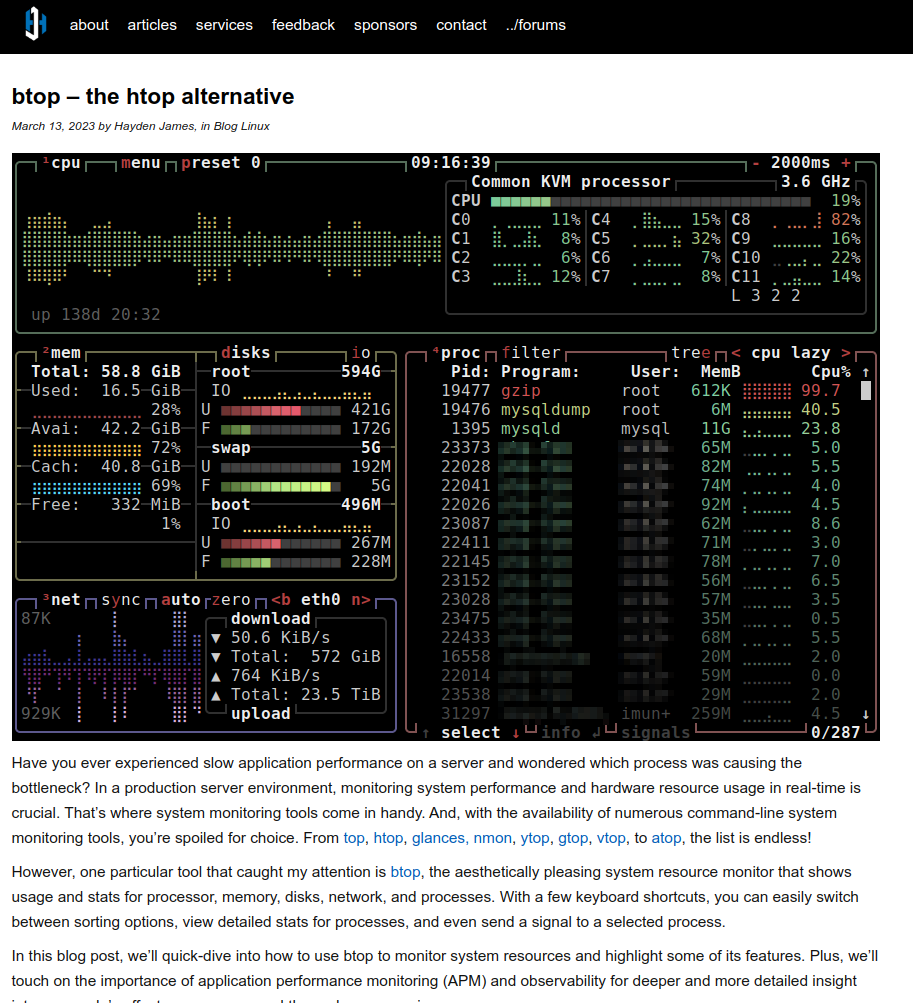Follow the htop link
913x1003 pixels.
388,838
